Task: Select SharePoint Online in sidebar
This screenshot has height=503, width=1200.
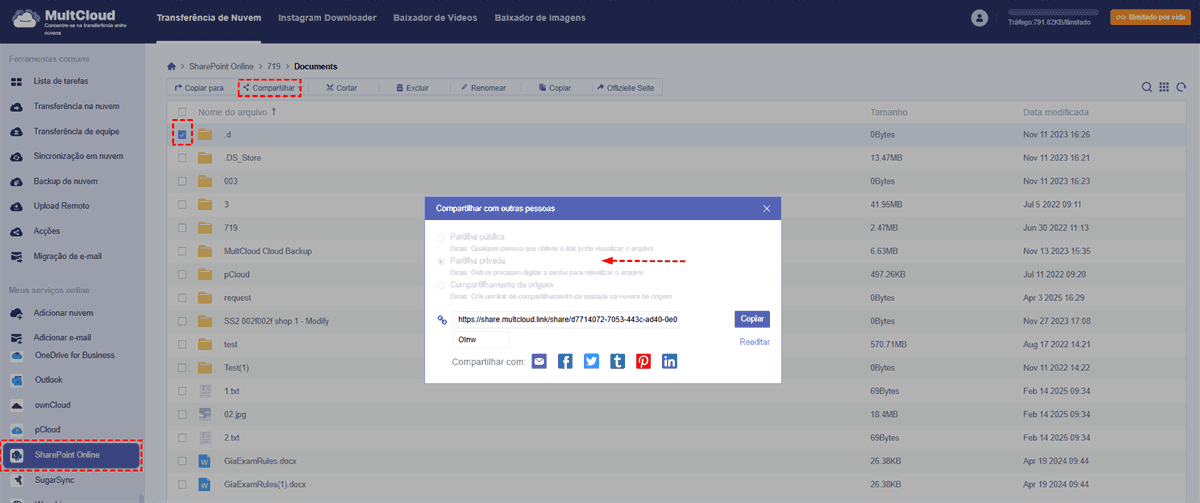Action: pos(72,455)
